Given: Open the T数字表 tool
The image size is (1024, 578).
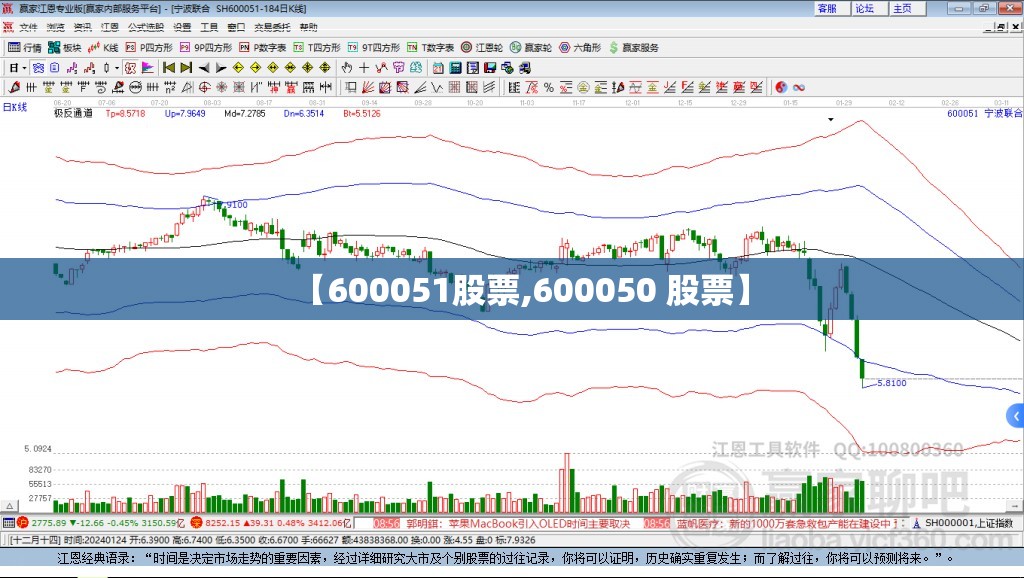Looking at the screenshot, I should [430, 47].
